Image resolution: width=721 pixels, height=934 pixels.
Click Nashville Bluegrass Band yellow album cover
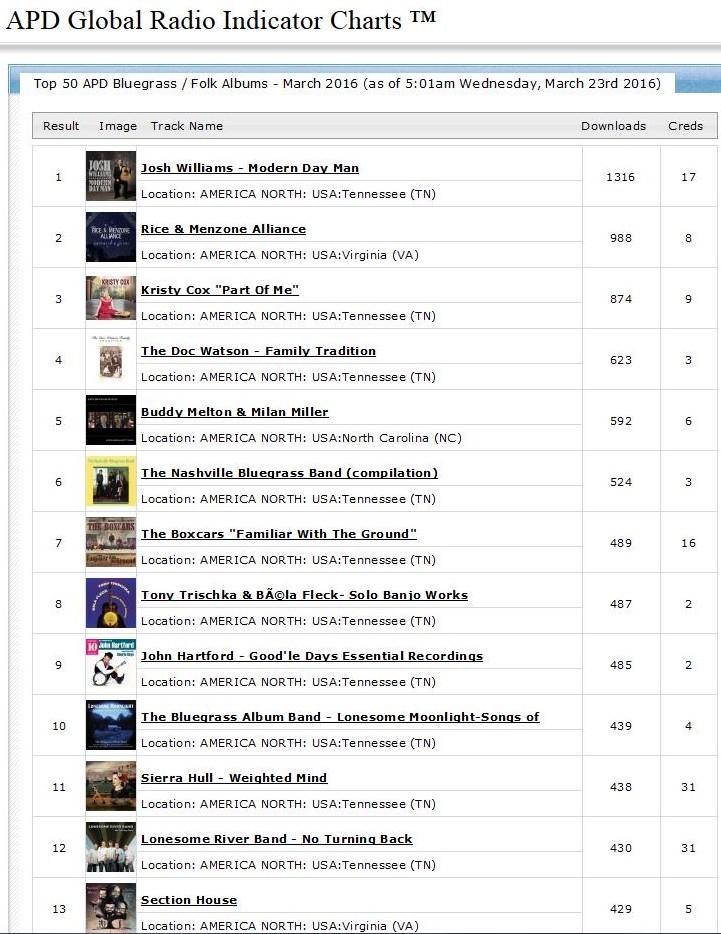[x=111, y=481]
